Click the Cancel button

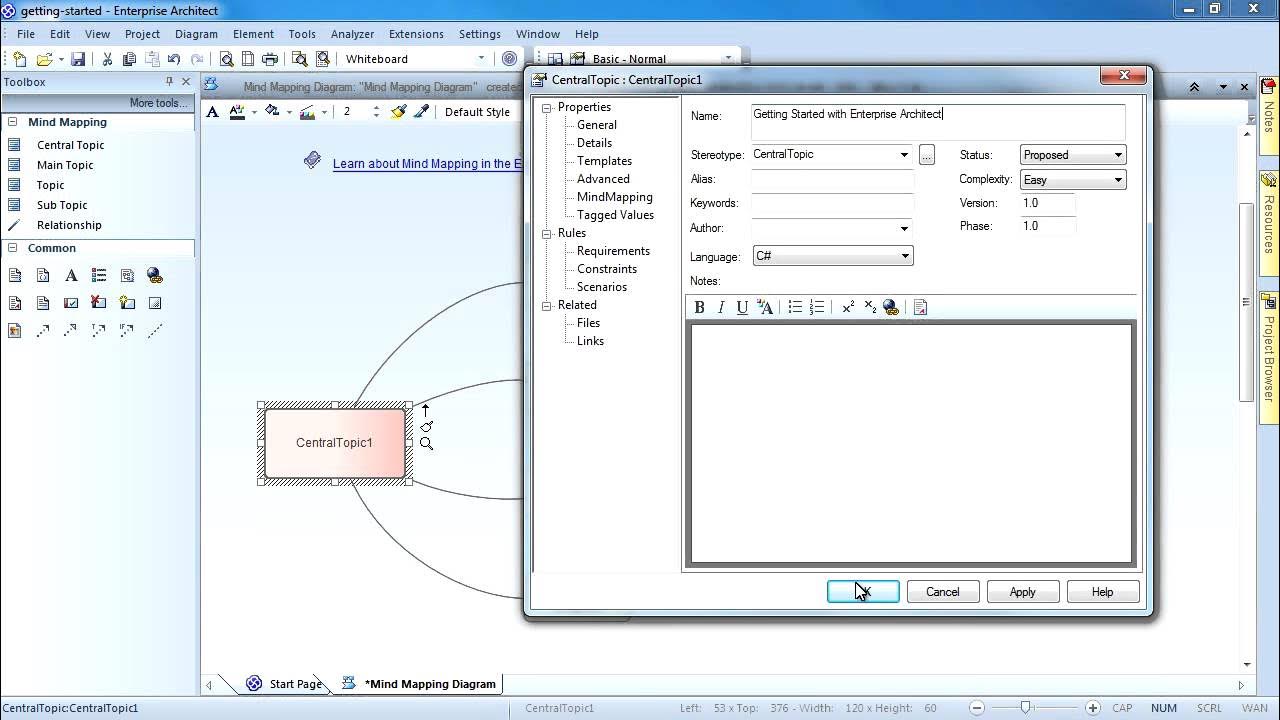tap(943, 592)
